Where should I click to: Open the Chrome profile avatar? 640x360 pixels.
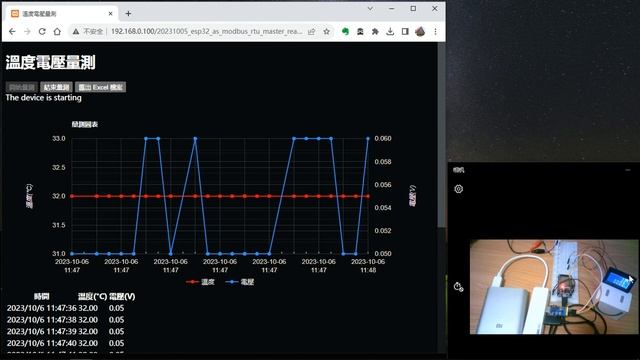click(x=420, y=31)
